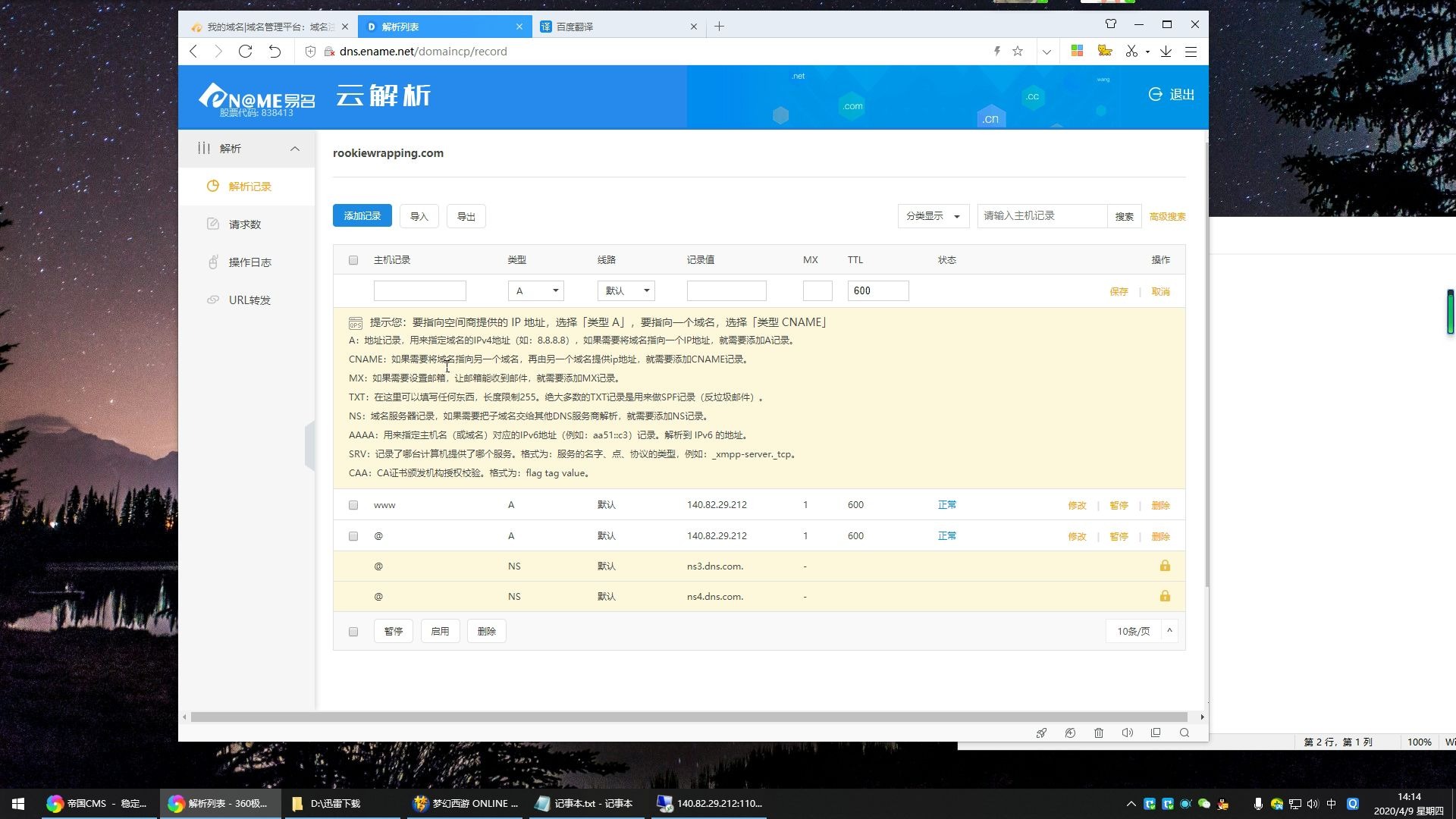Click the trash icon in bottom toolbar
Screen dimensions: 1456x819
coord(1099,733)
